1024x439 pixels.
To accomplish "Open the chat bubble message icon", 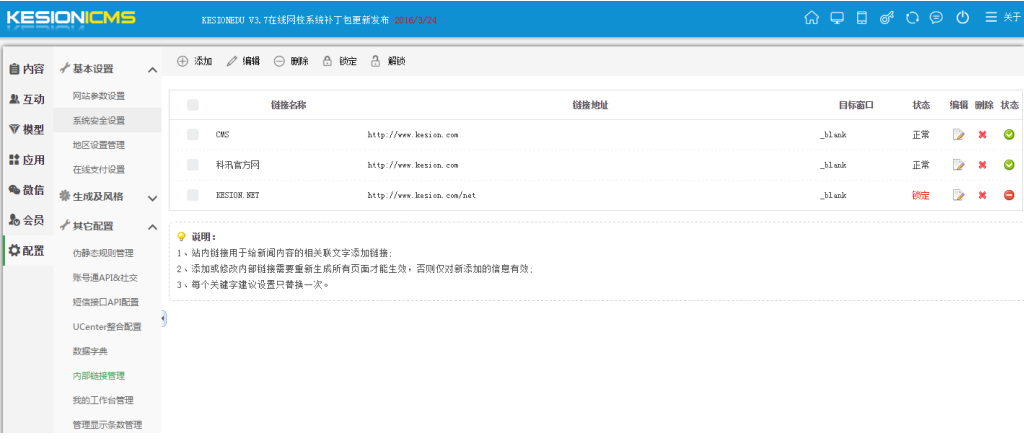I will [936, 17].
